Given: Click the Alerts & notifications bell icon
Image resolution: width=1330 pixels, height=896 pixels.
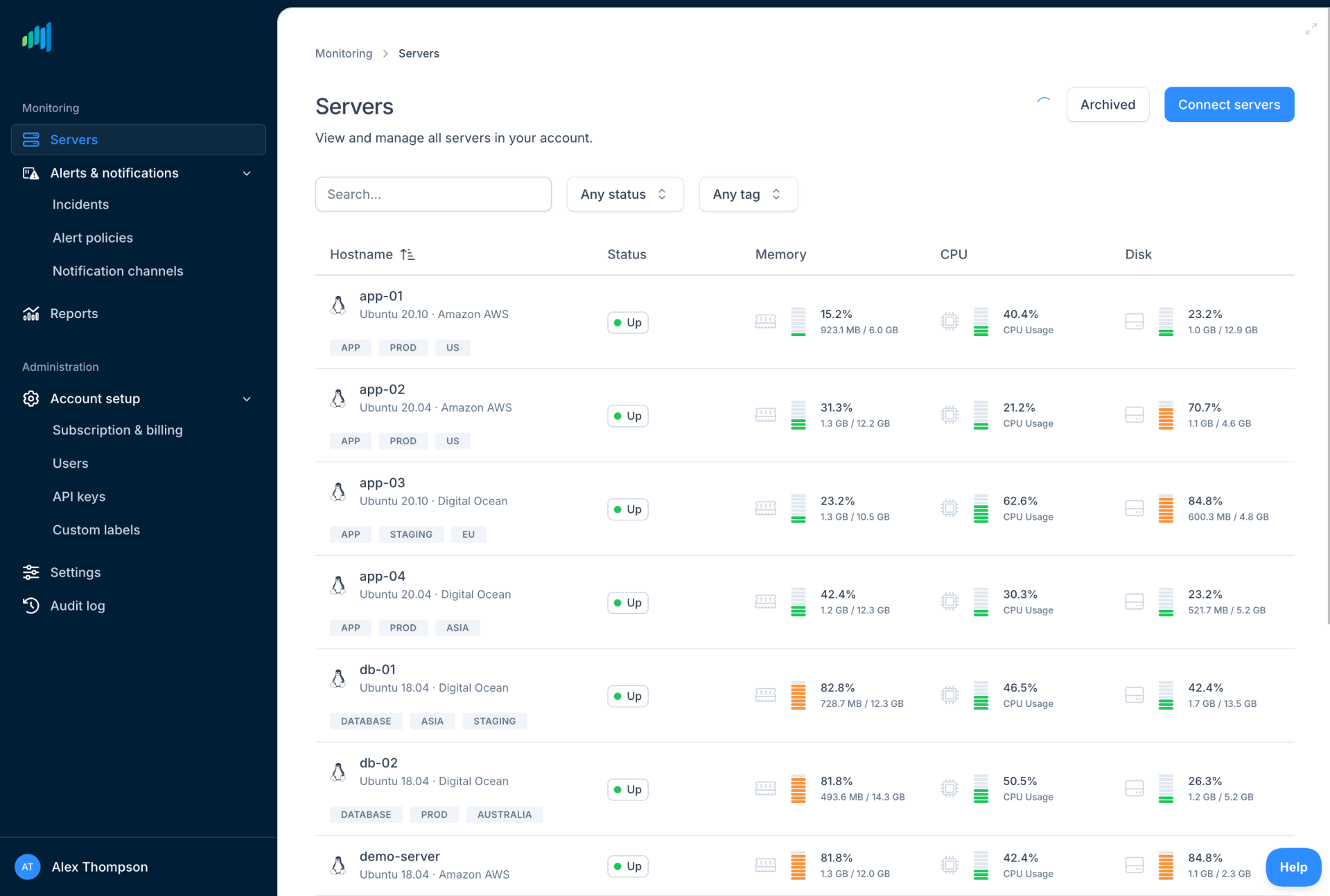Looking at the screenshot, I should click(x=30, y=173).
